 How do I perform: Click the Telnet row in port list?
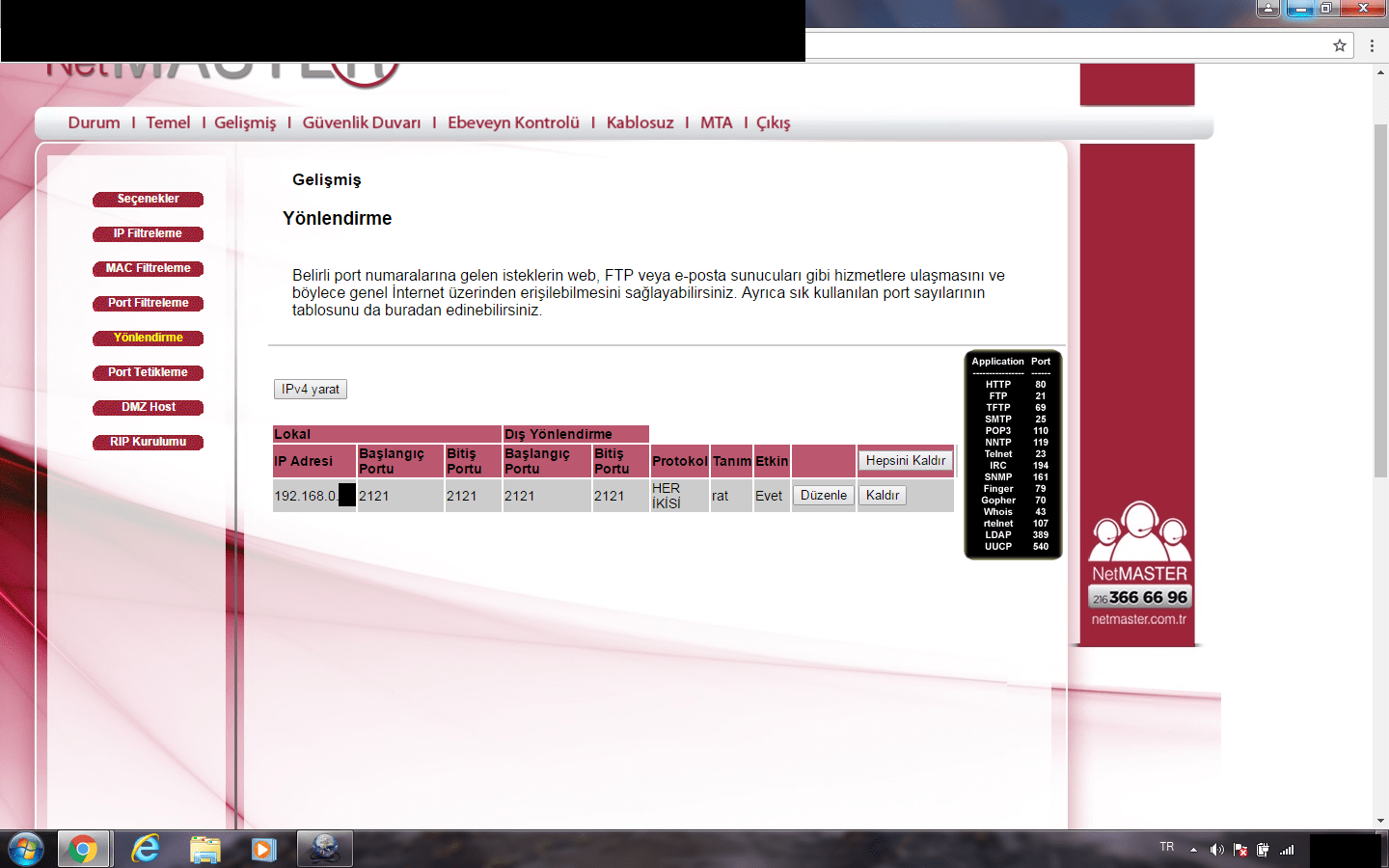tap(1014, 454)
